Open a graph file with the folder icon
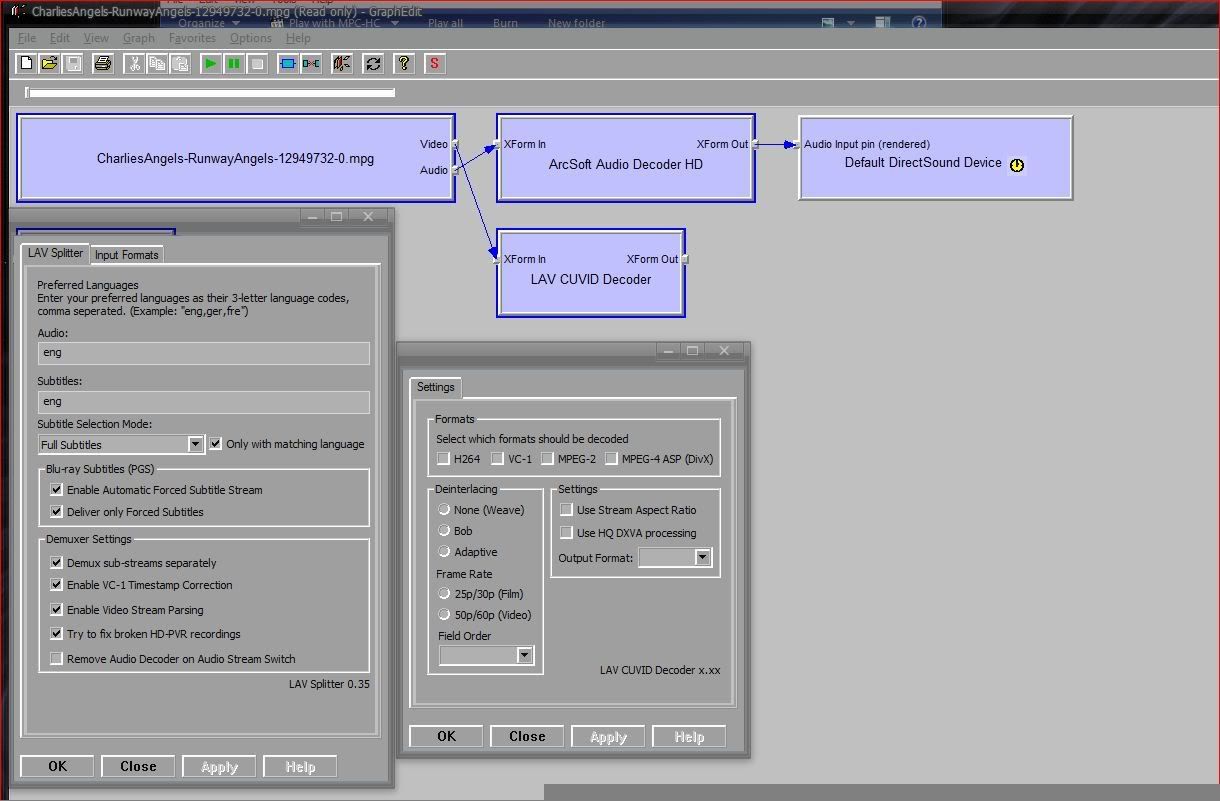This screenshot has height=801, width=1220. [49, 64]
